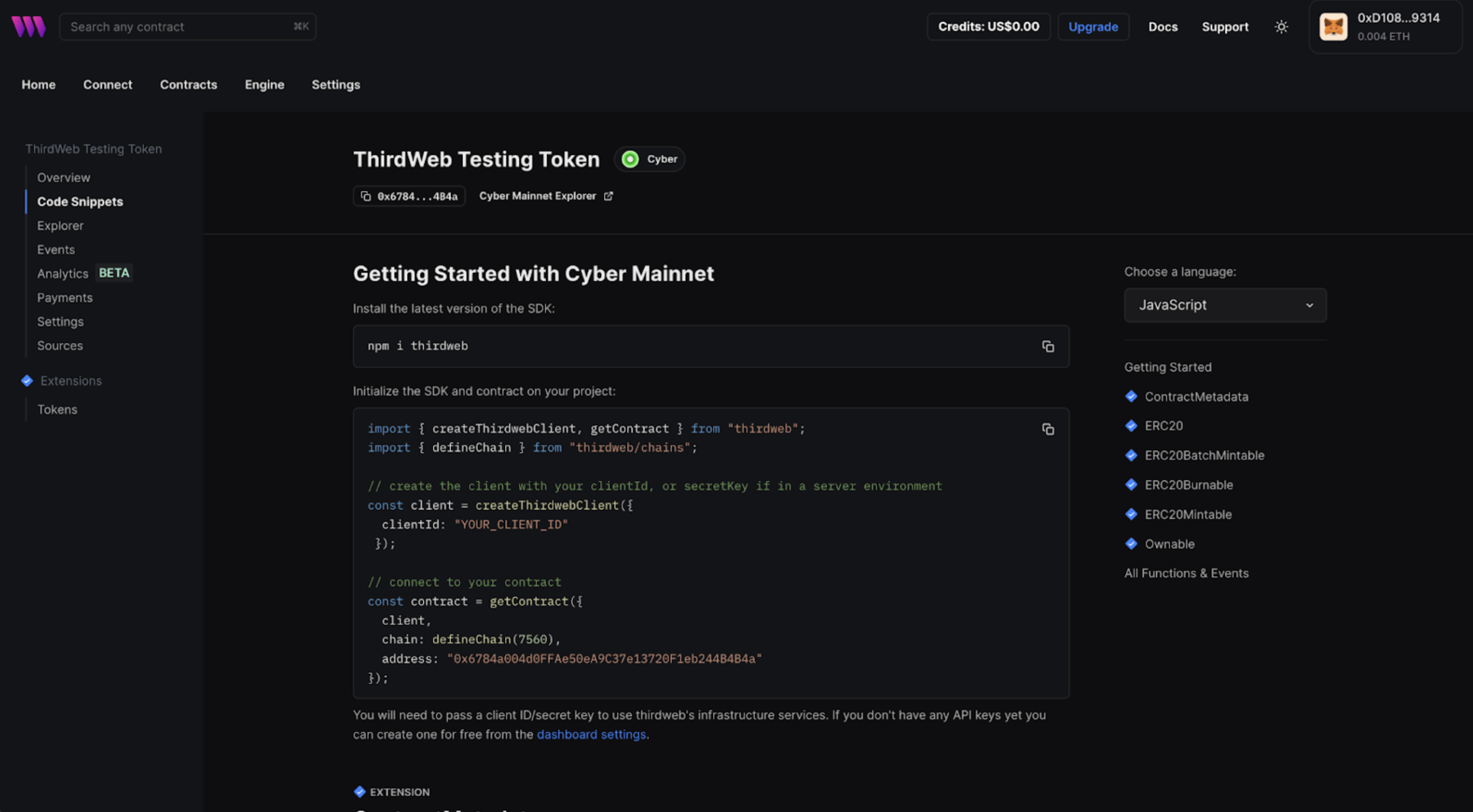This screenshot has height=812, width=1473.
Task: Click the light/dark mode toggle icon
Action: pos(1281,27)
